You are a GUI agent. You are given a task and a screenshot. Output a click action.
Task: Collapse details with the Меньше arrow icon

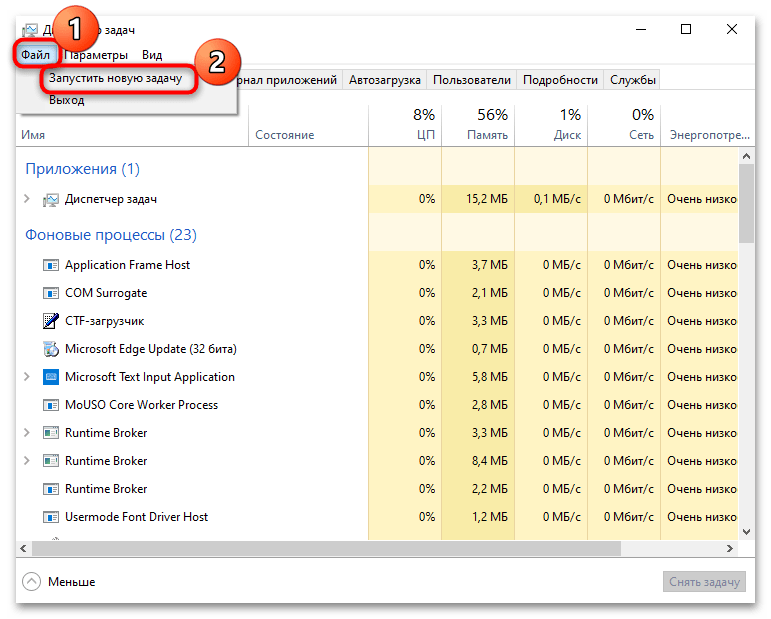pyautogui.click(x=31, y=582)
